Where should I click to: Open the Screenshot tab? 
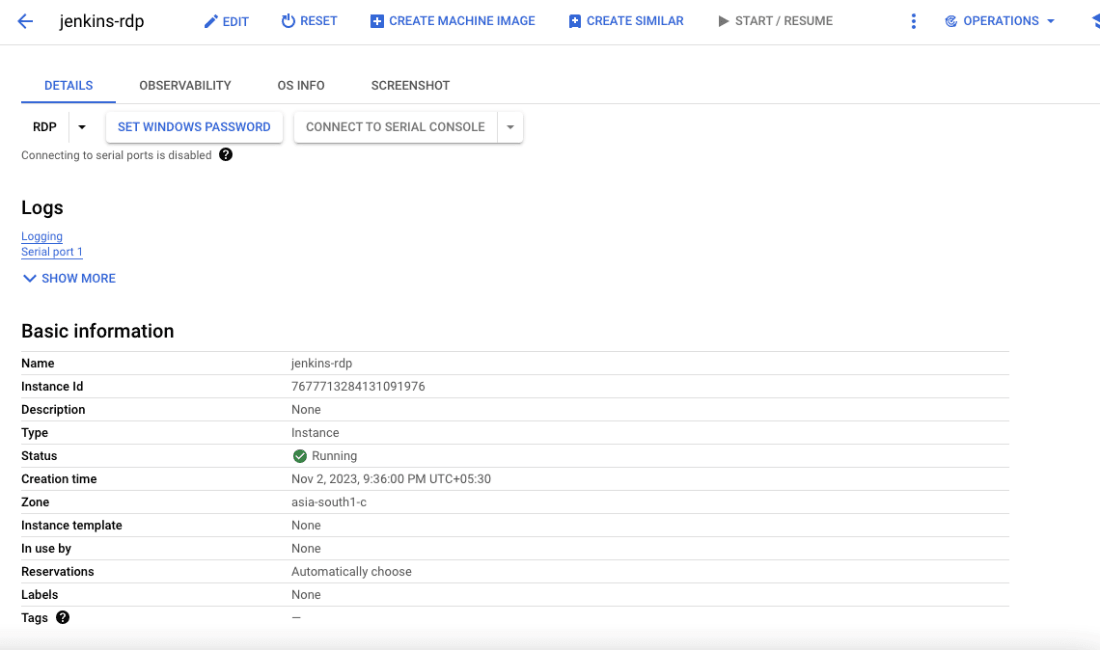(410, 86)
